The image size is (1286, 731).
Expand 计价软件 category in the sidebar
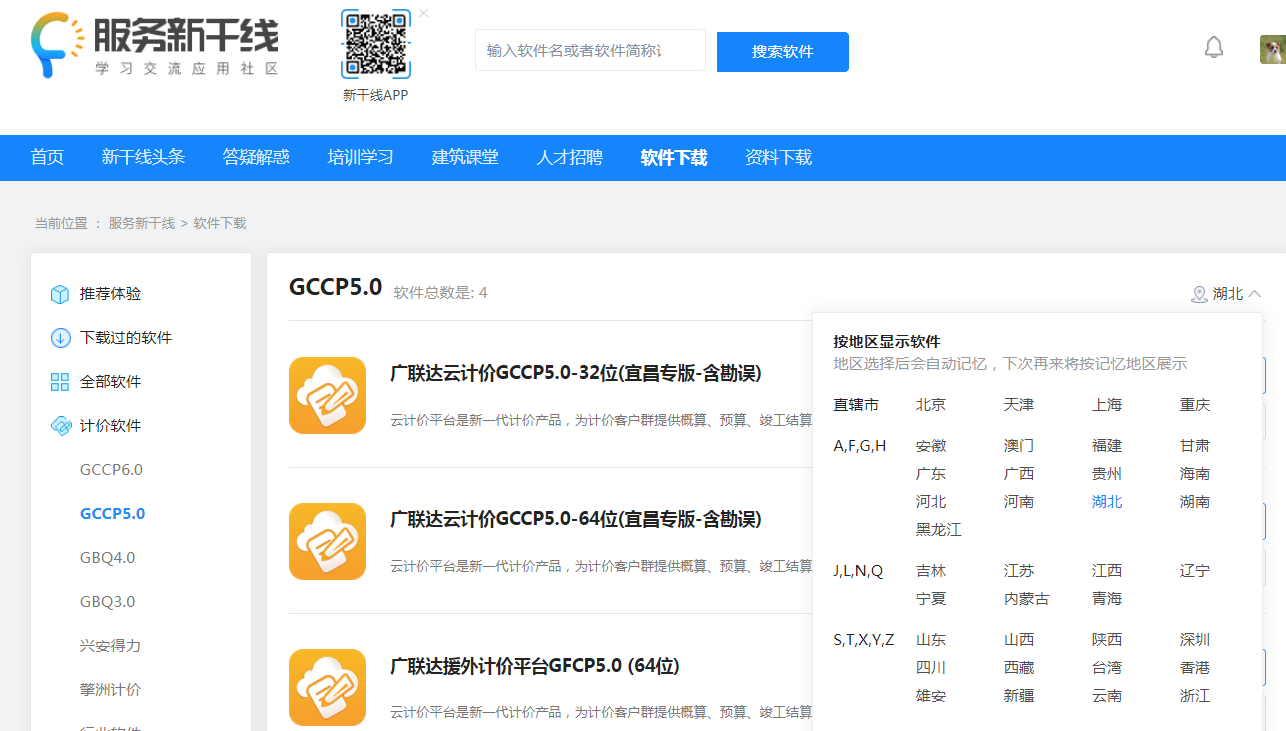tap(110, 426)
